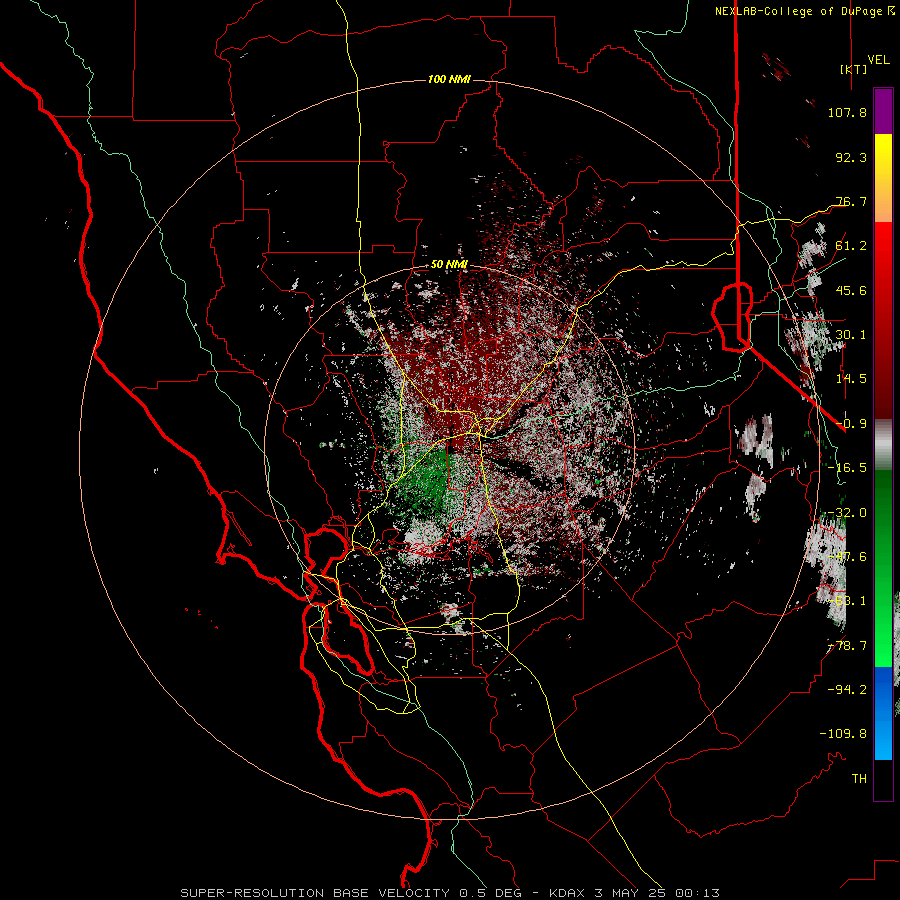
Task: Click the 50 NMI range ring label
Action: click(449, 265)
